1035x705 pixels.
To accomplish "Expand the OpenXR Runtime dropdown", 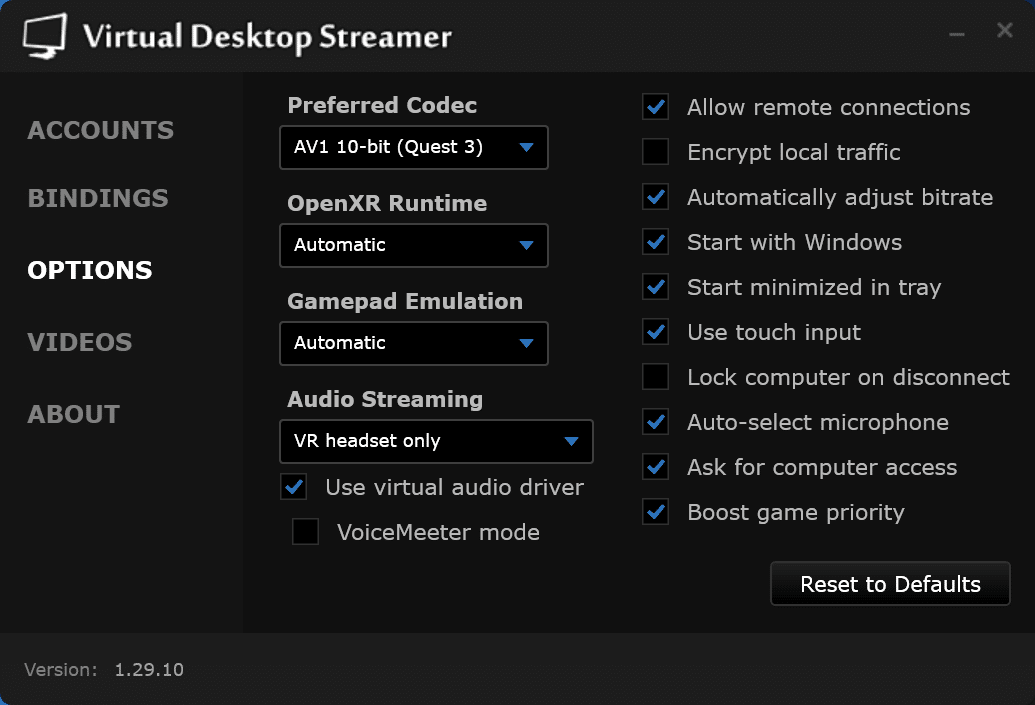I will click(414, 246).
